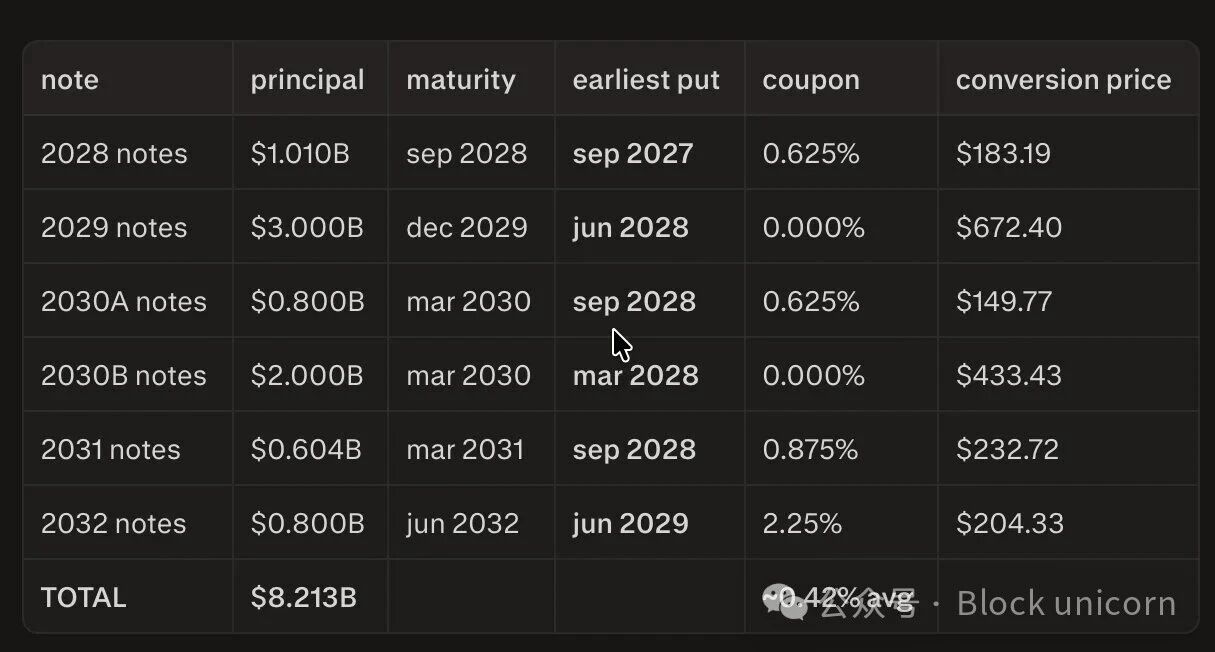Click the "2029 notes" row label
The image size is (1215, 652).
tap(114, 228)
